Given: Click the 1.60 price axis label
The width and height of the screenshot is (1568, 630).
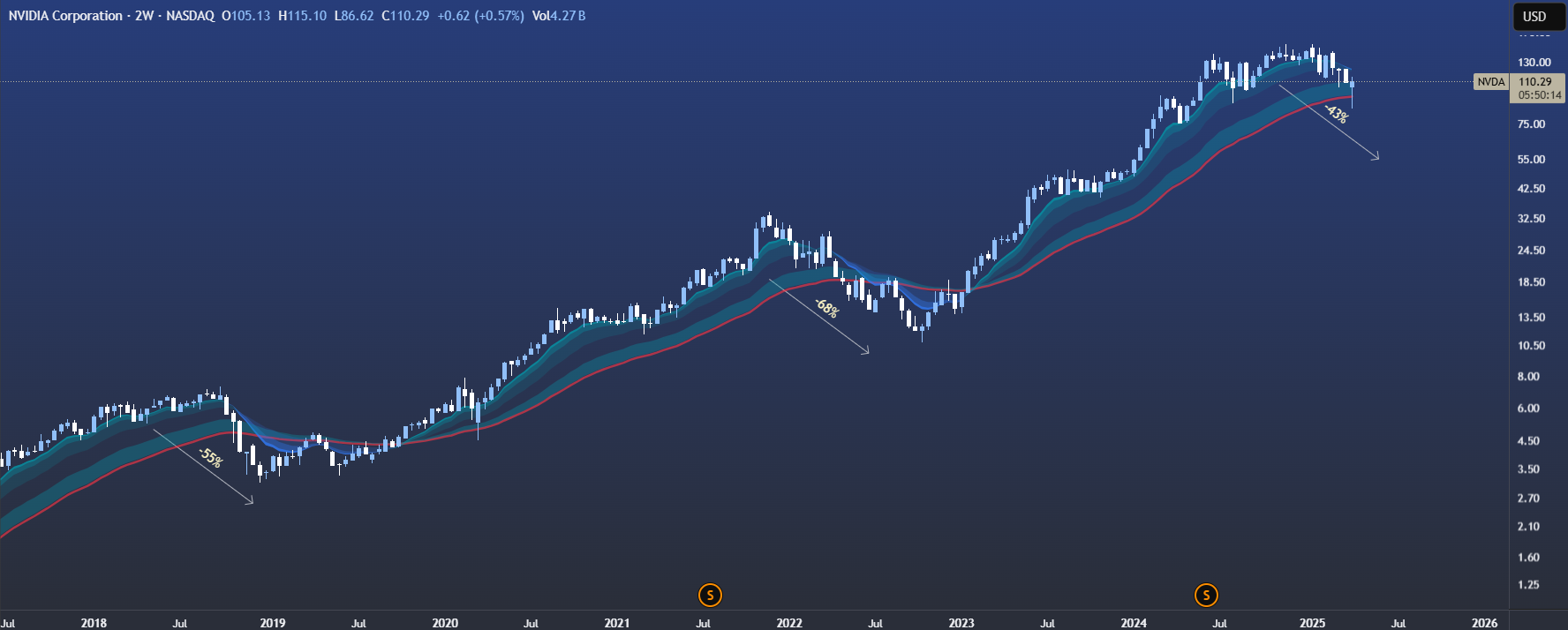Looking at the screenshot, I should (x=1528, y=558).
